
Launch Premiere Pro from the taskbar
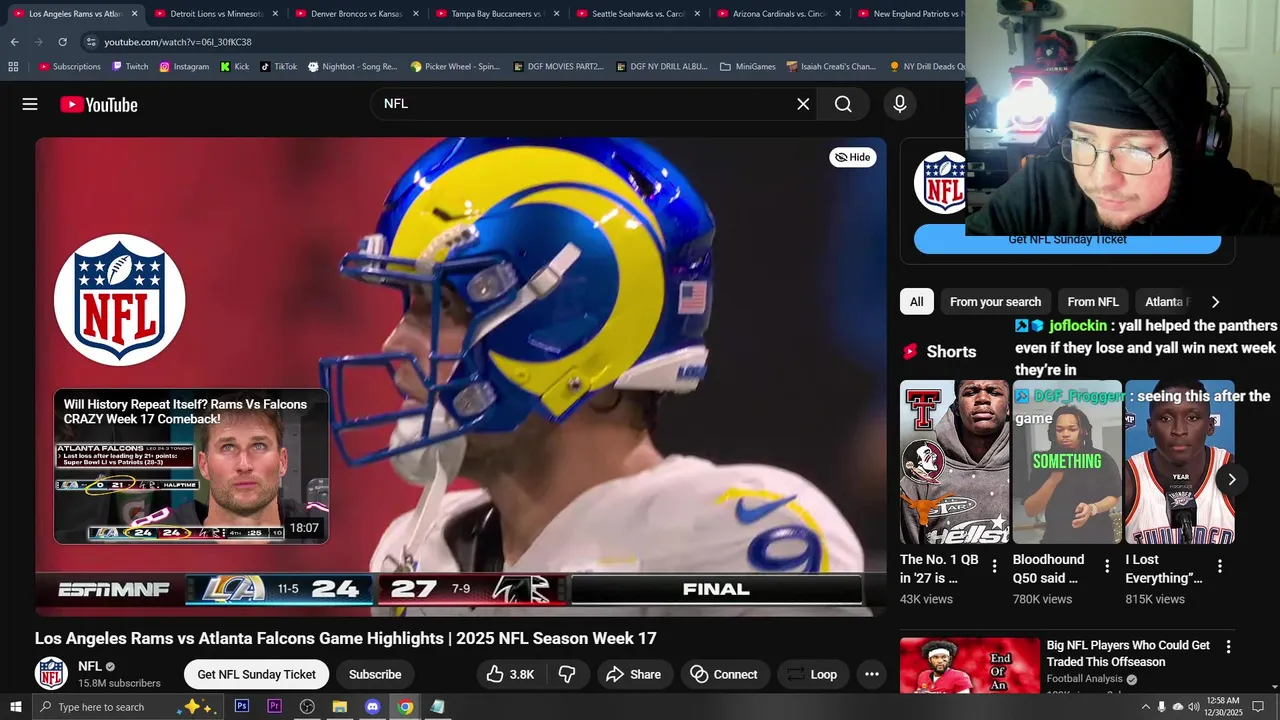274,707
